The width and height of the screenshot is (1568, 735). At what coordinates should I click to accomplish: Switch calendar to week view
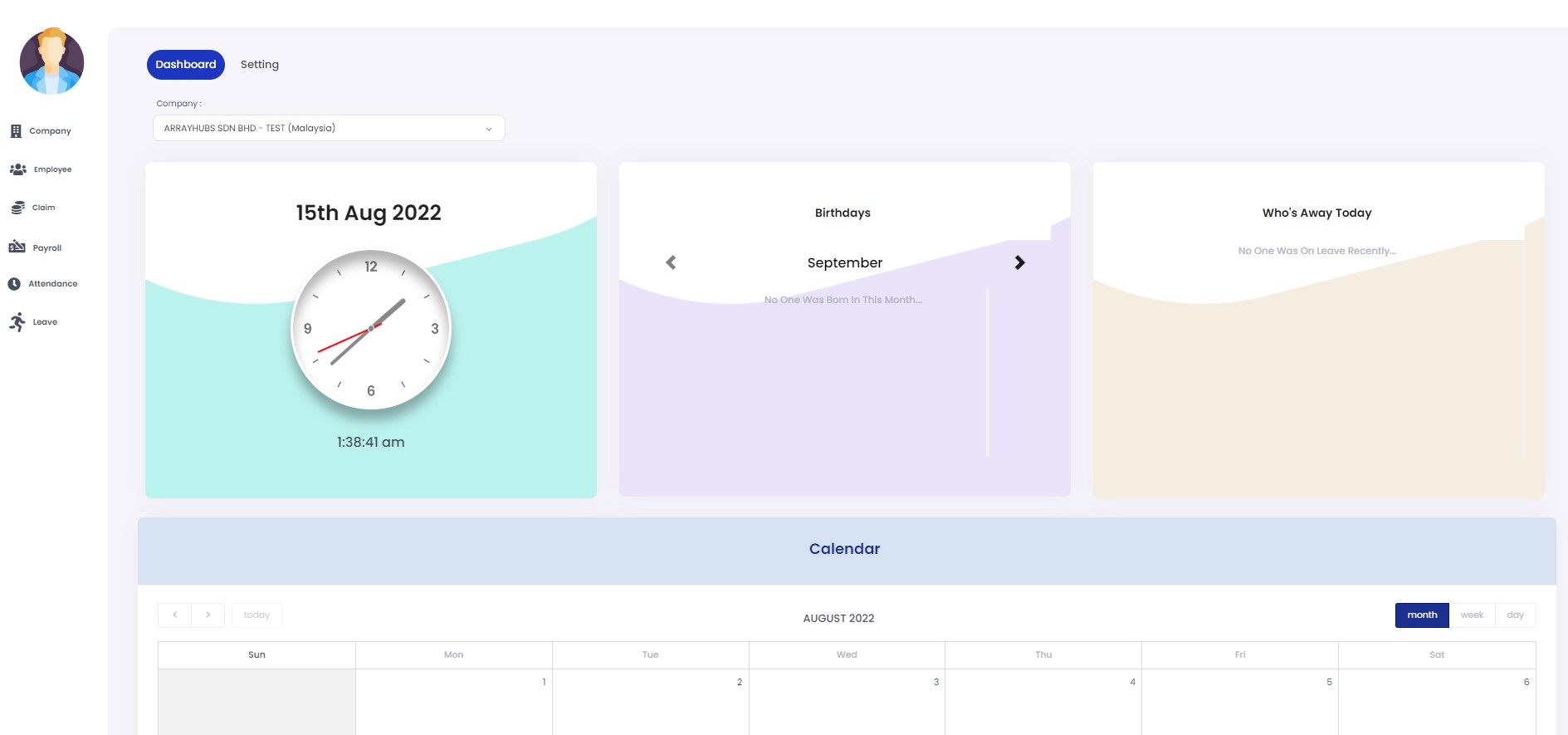coord(1472,615)
